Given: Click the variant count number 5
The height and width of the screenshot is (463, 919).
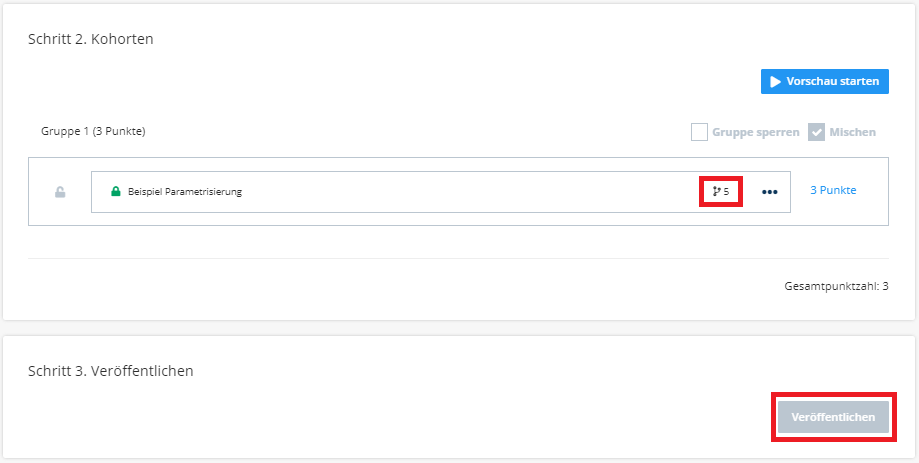Looking at the screenshot, I should point(726,191).
